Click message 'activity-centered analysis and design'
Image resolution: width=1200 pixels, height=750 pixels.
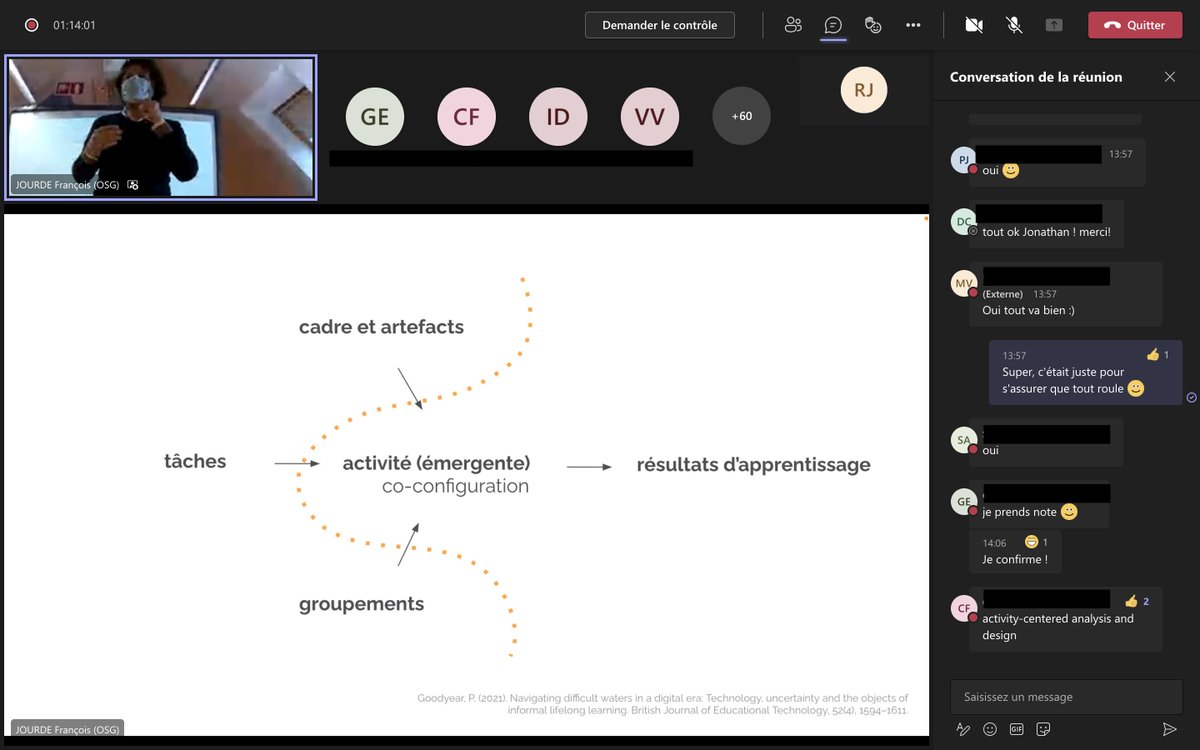[1058, 627]
